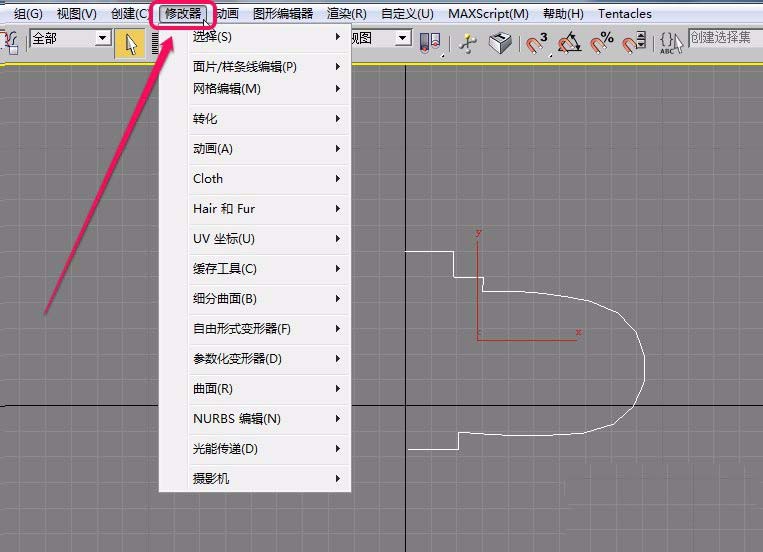Click Use Pivot Point Center icon
This screenshot has height=552, width=763.
coord(430,43)
